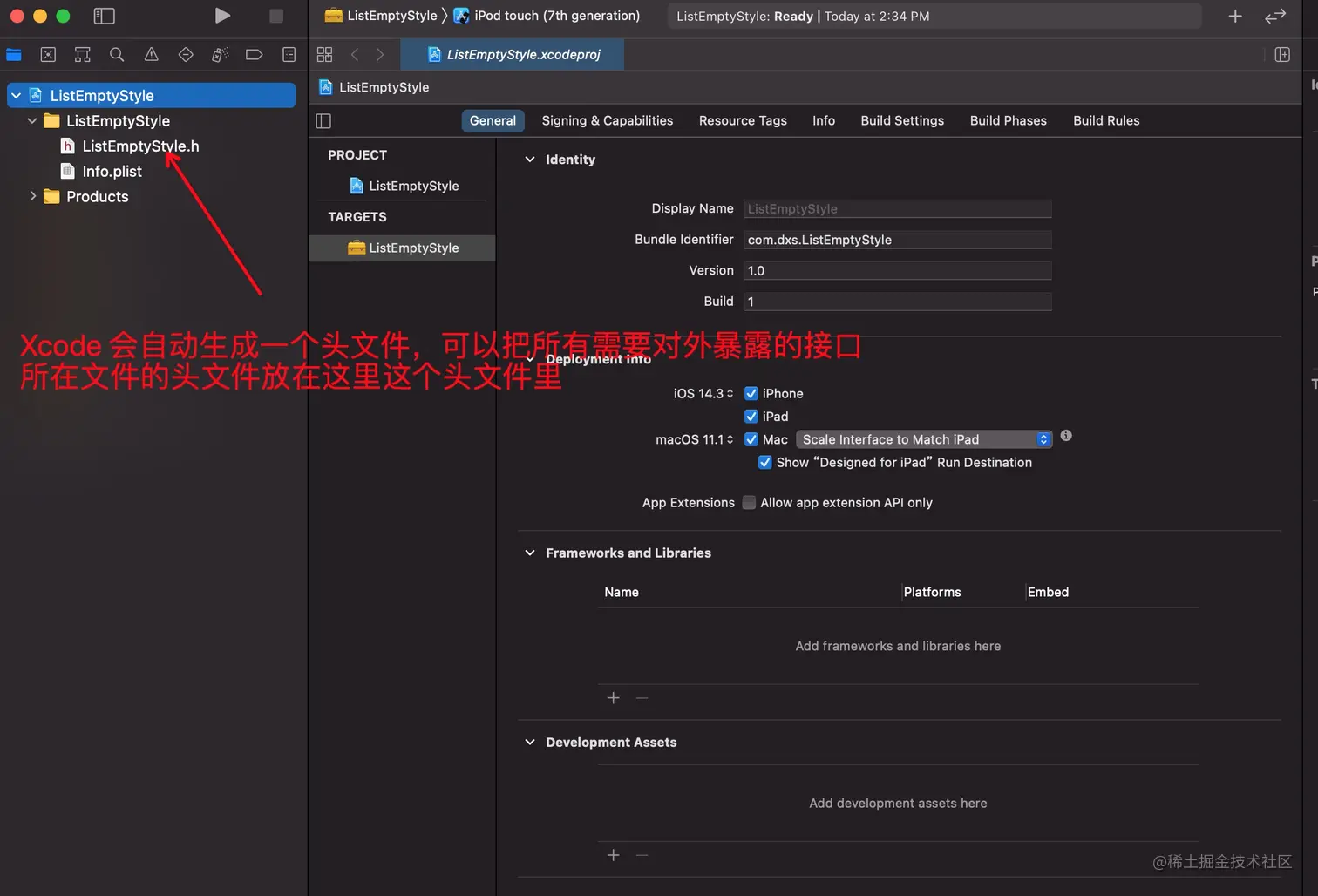Stop the running task

click(275, 16)
